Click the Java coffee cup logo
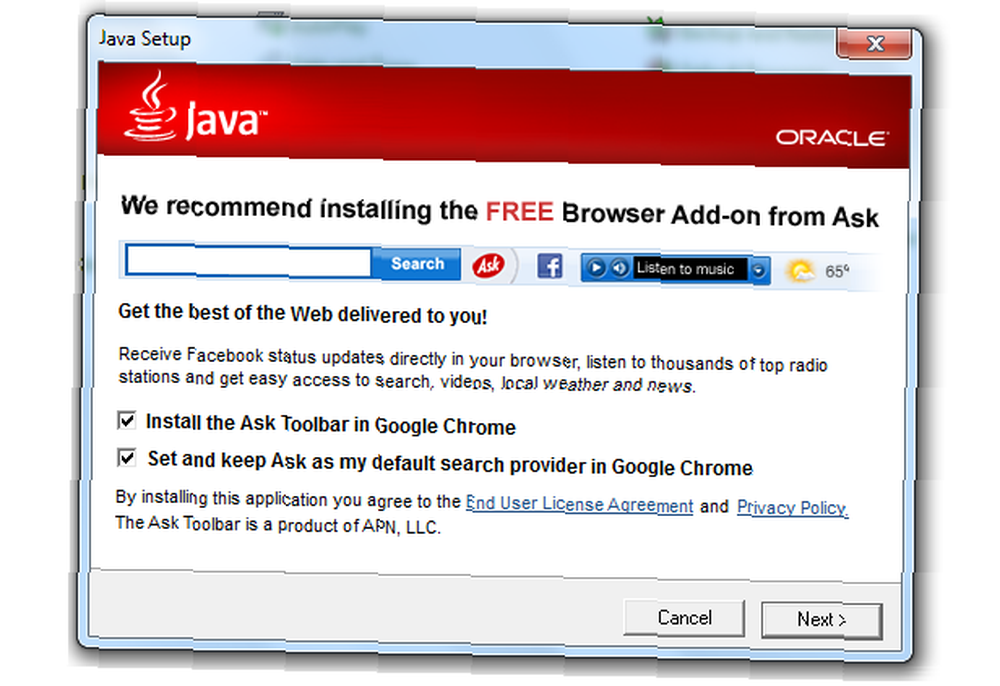Screen dimensions: 1000x686 coord(151,106)
